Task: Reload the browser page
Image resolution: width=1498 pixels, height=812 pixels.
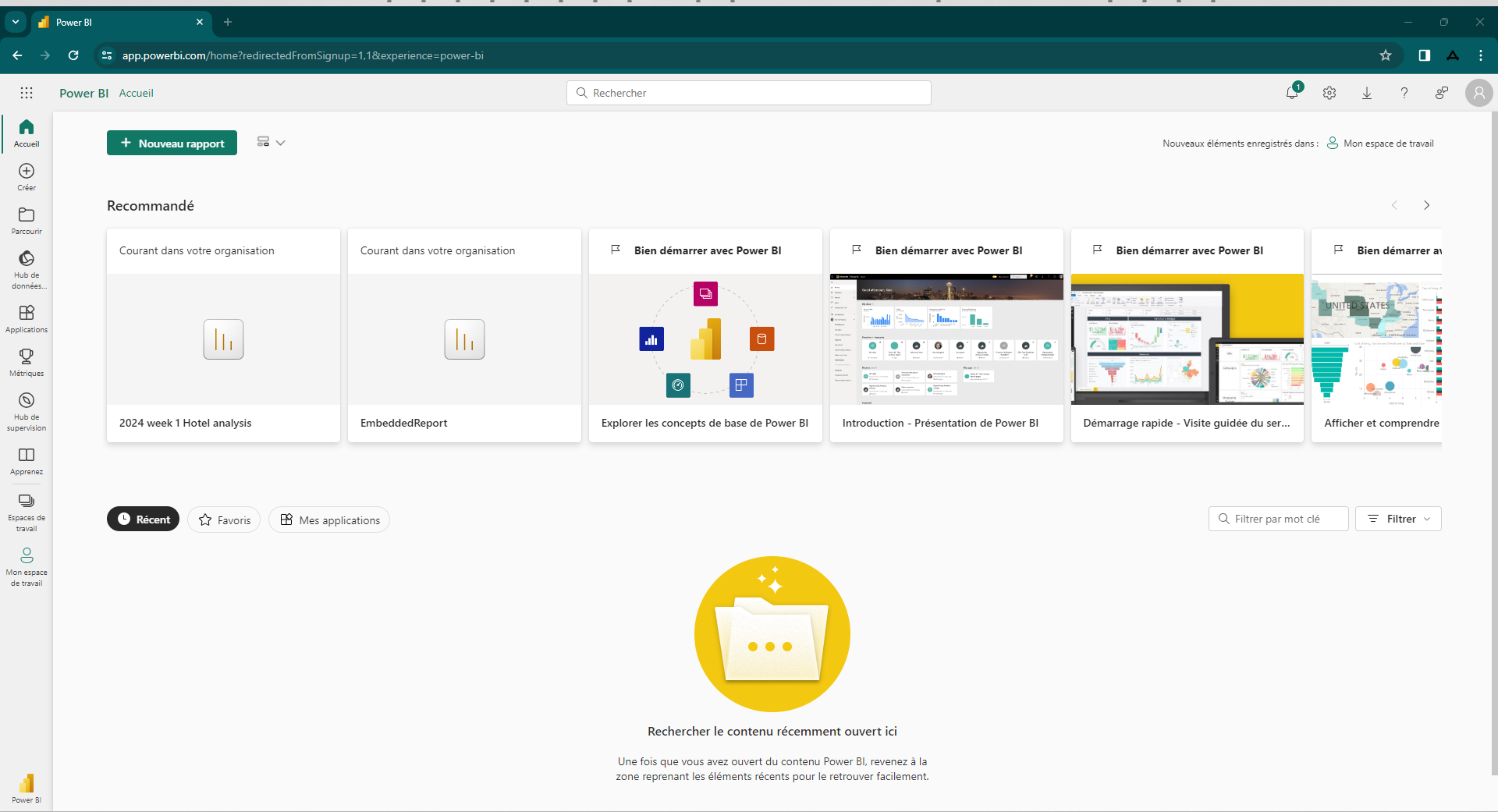Action: [73, 55]
